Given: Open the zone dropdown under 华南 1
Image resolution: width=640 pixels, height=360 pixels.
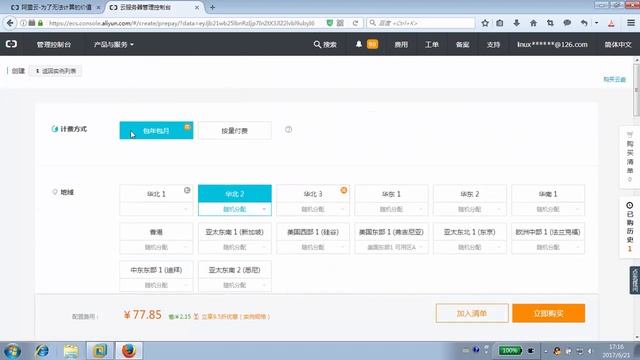Looking at the screenshot, I should [548, 209].
